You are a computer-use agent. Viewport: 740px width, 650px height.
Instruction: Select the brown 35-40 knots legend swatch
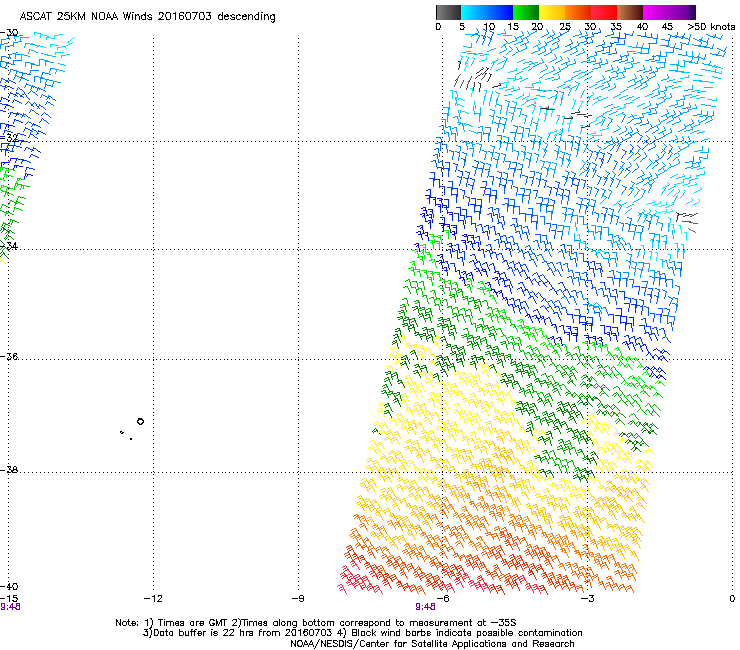coord(630,12)
